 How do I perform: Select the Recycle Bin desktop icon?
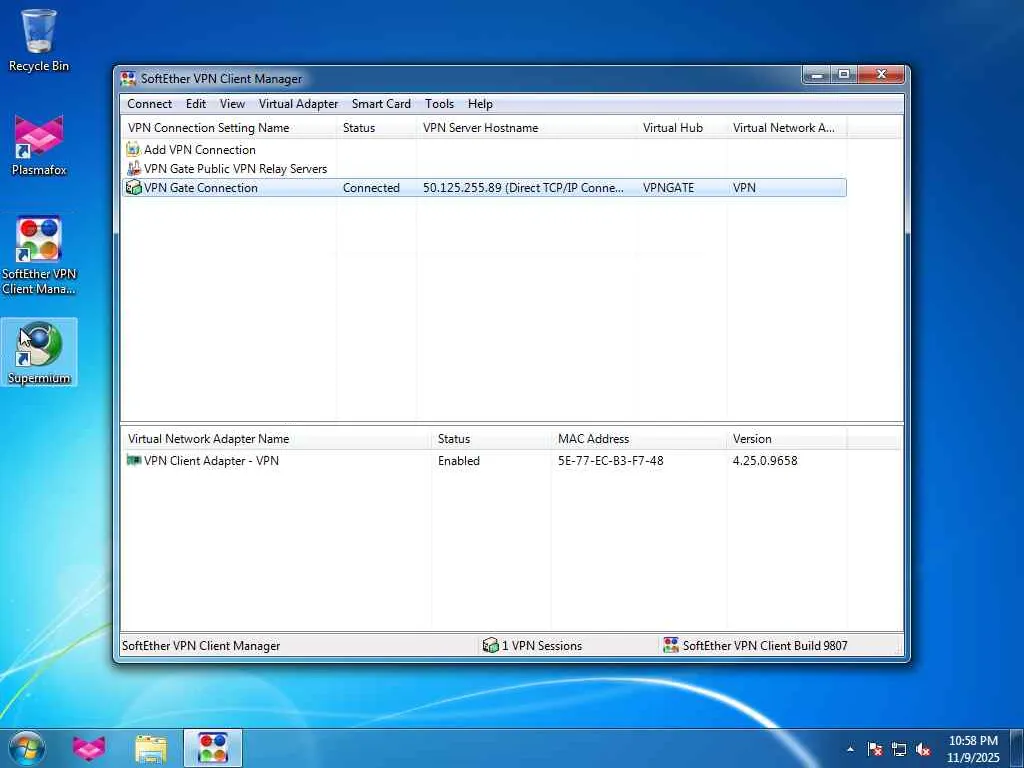(x=39, y=40)
